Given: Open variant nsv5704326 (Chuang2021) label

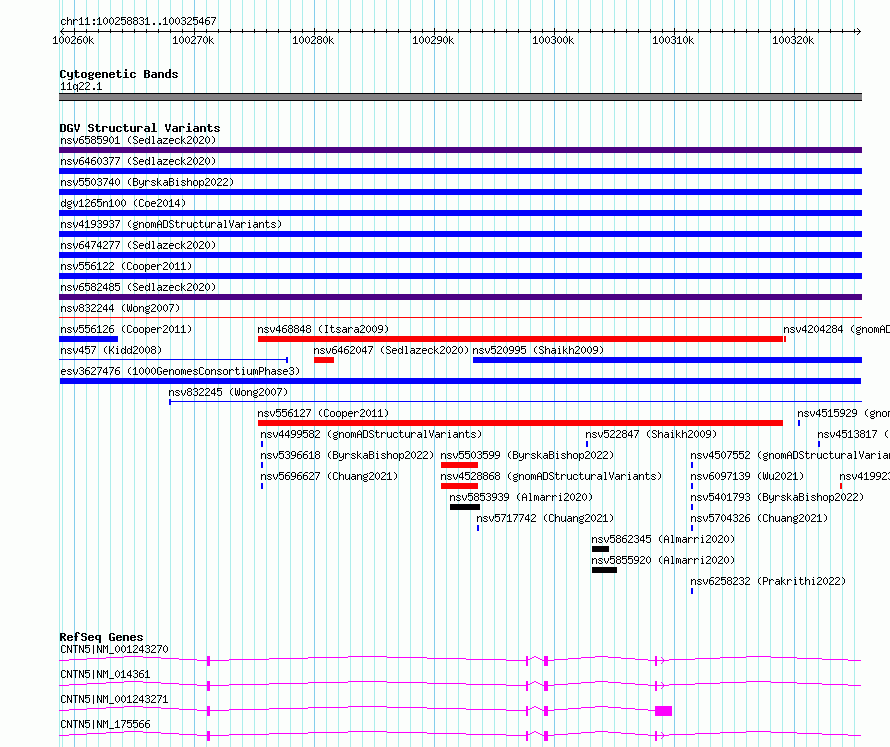Looking at the screenshot, I should [759, 518].
